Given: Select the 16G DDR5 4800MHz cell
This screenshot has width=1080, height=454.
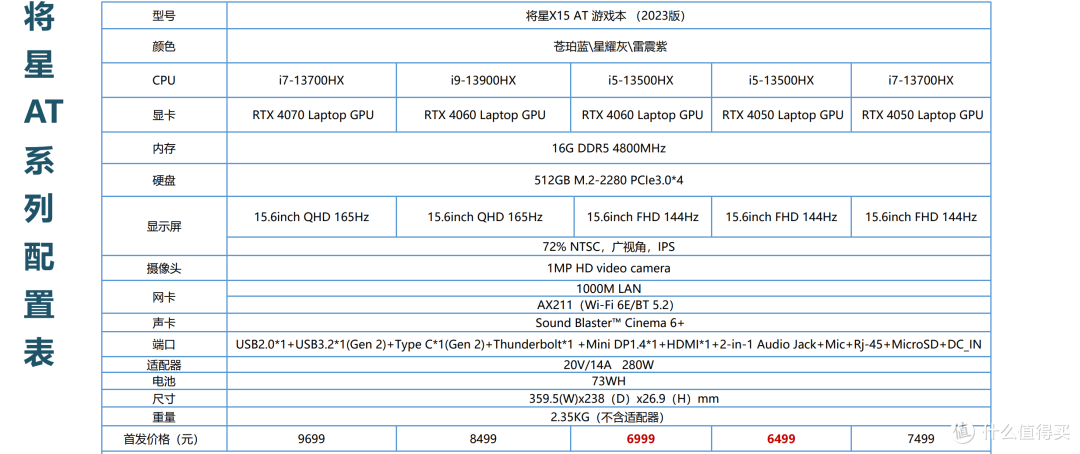Looking at the screenshot, I should click(x=609, y=148).
